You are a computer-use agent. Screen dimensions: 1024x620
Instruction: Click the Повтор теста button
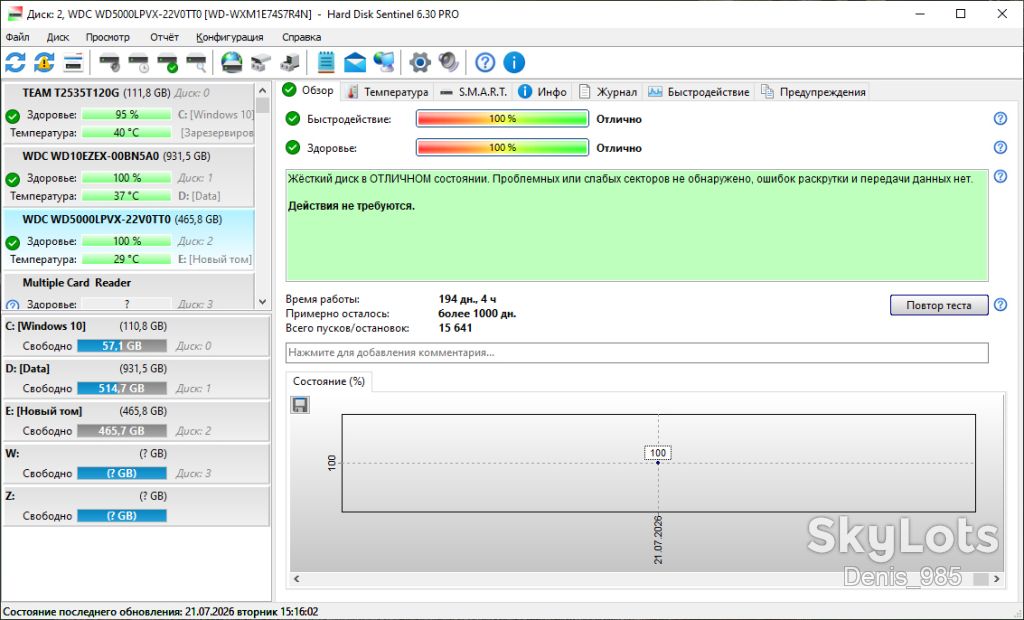point(938,305)
